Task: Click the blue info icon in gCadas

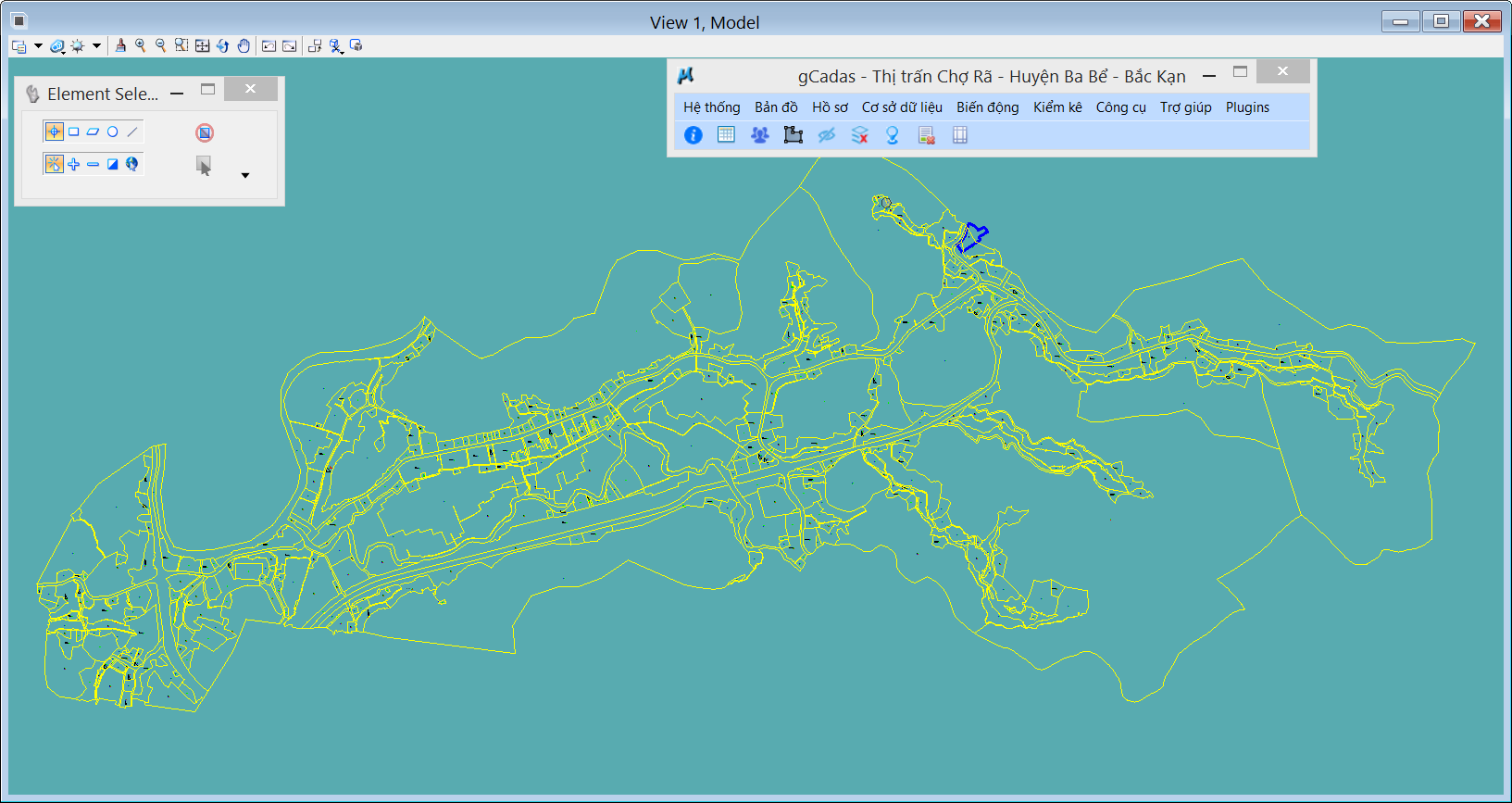Action: [x=693, y=135]
